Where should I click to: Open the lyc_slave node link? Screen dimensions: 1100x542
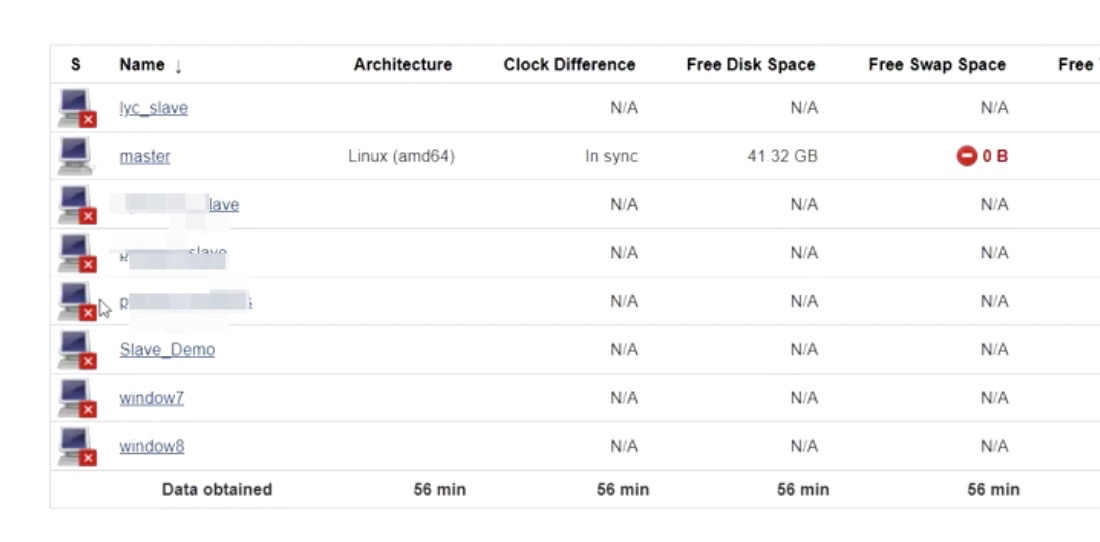153,108
